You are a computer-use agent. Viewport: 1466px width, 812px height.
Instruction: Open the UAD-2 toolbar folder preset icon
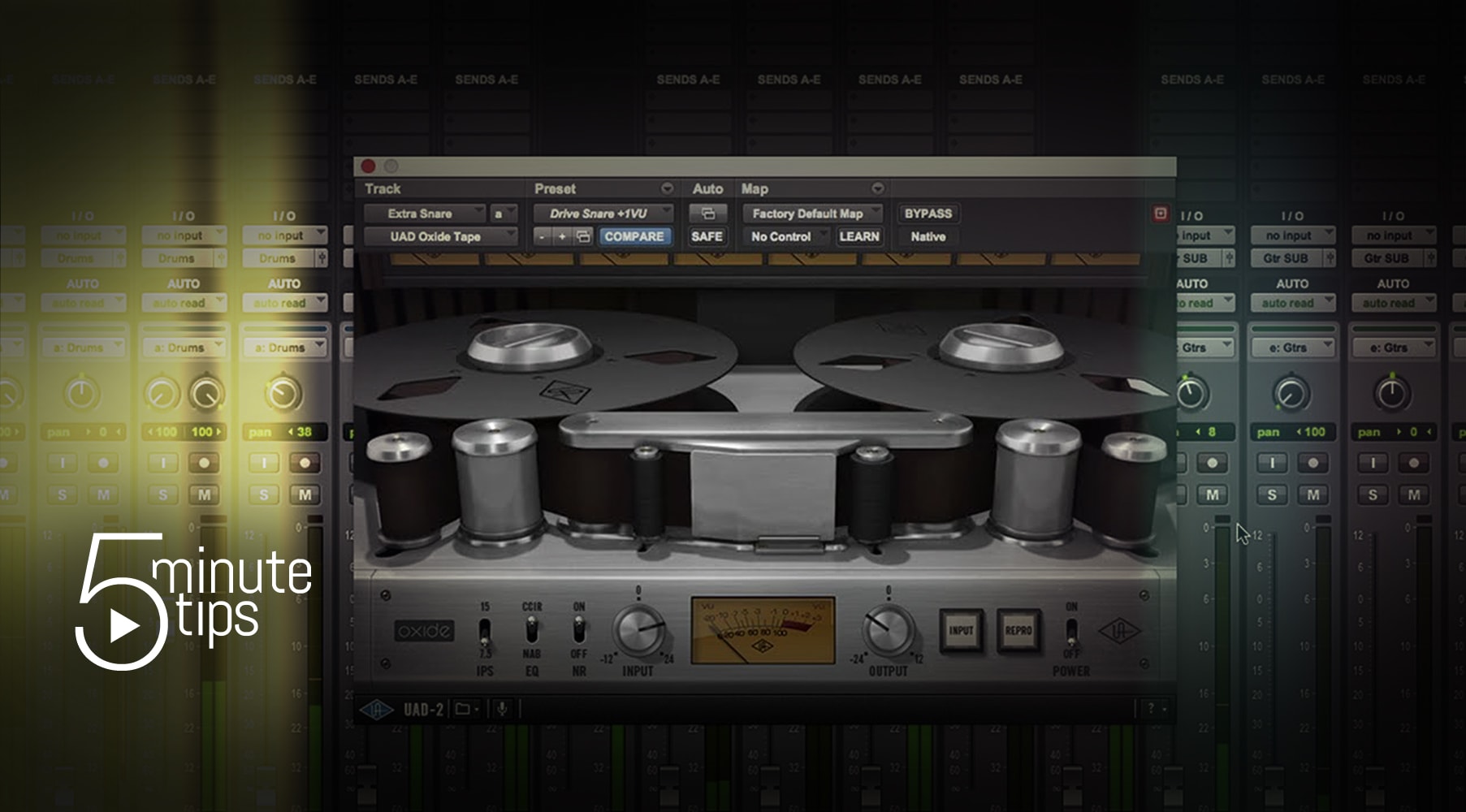coord(466,709)
